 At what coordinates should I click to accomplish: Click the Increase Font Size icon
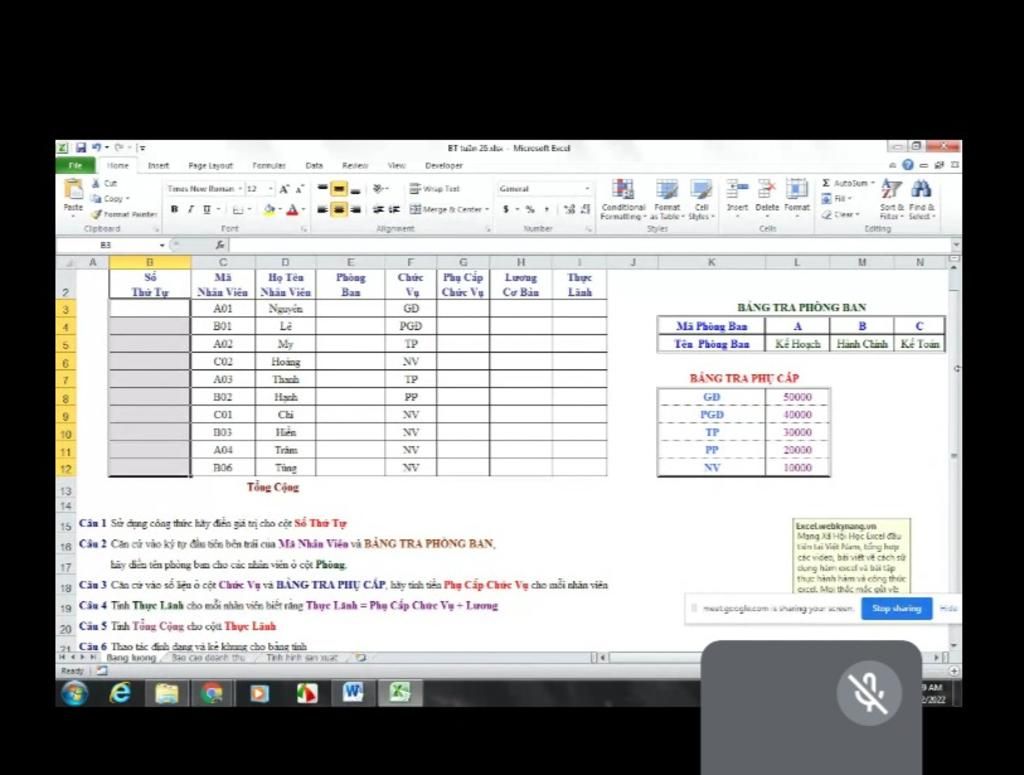pos(284,189)
